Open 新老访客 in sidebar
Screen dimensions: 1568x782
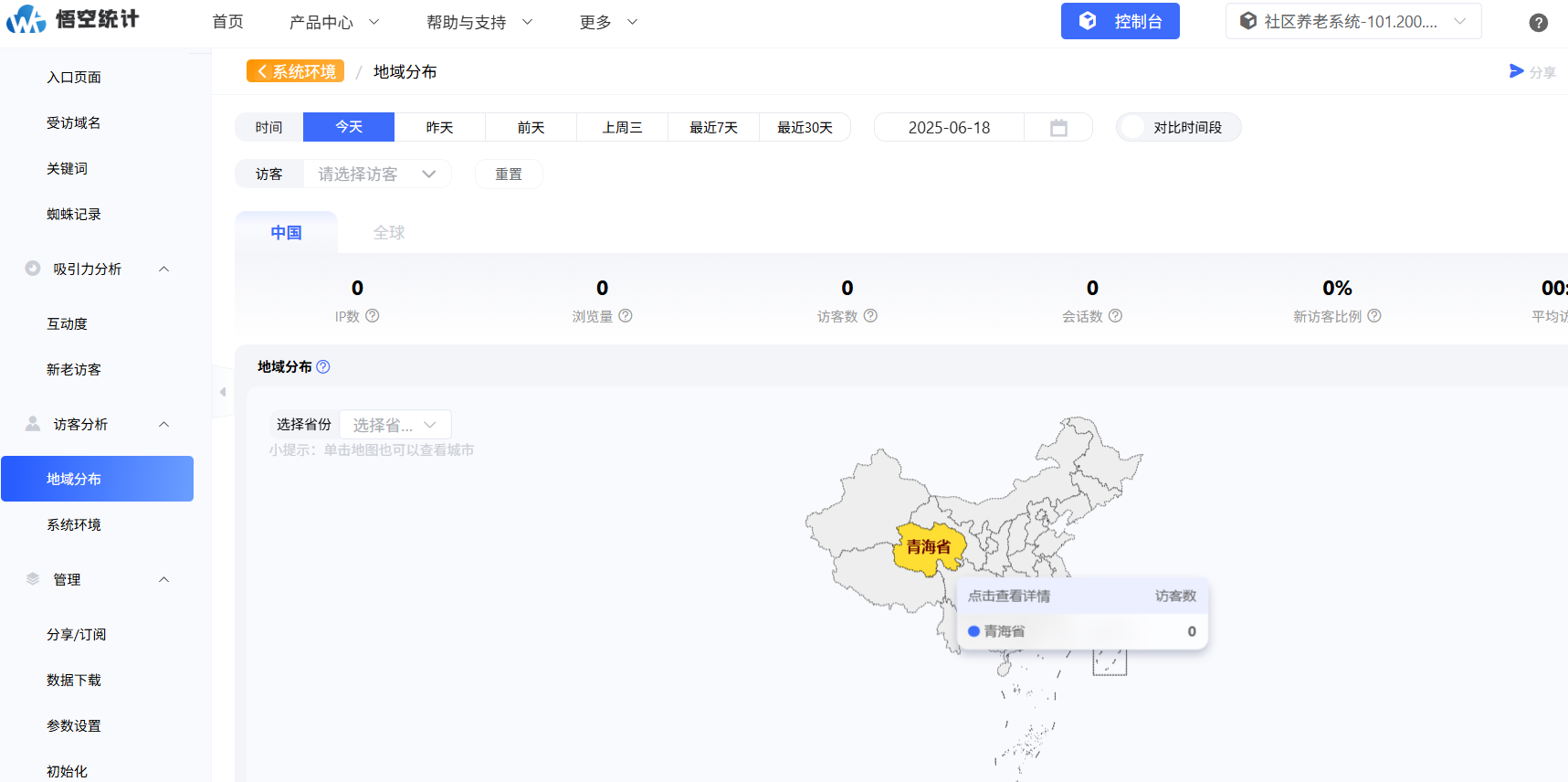[x=74, y=369]
